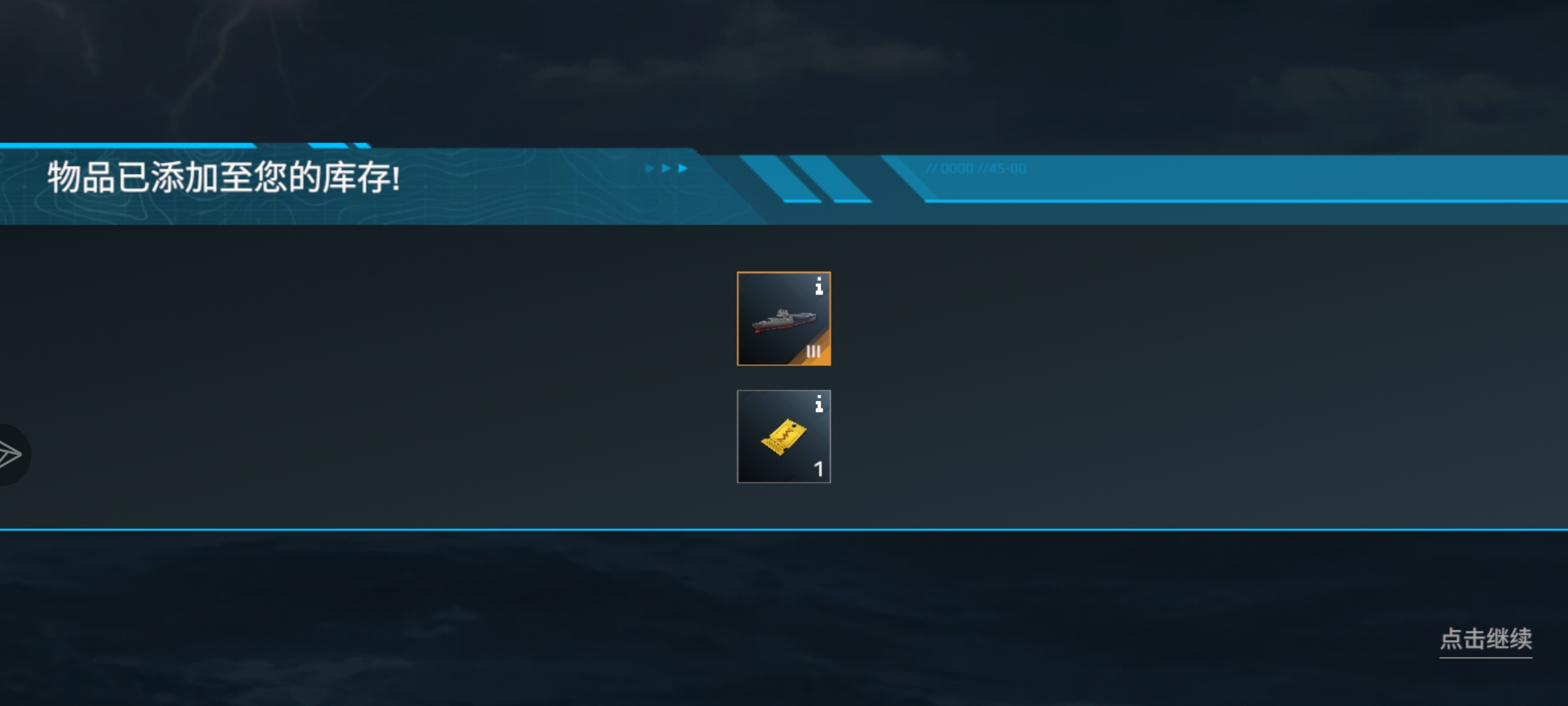Click the 物品已添加至您的库存! title
This screenshot has width=1568, height=706.
point(223,178)
